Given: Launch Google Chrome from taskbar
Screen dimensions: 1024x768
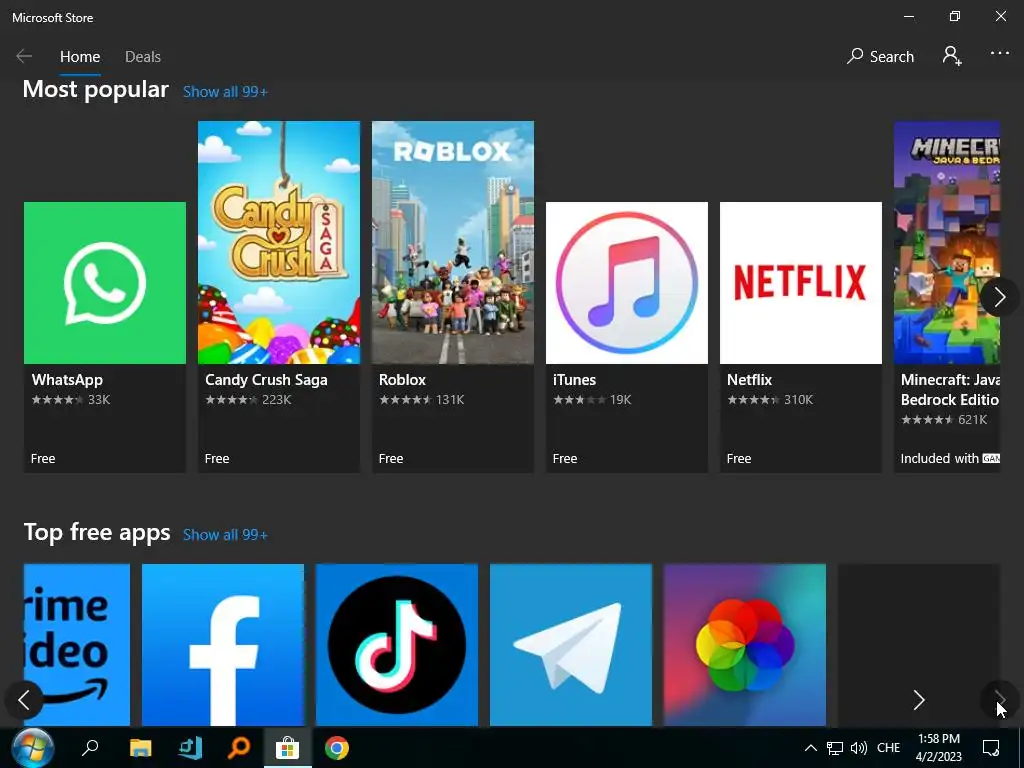Looking at the screenshot, I should [337, 748].
